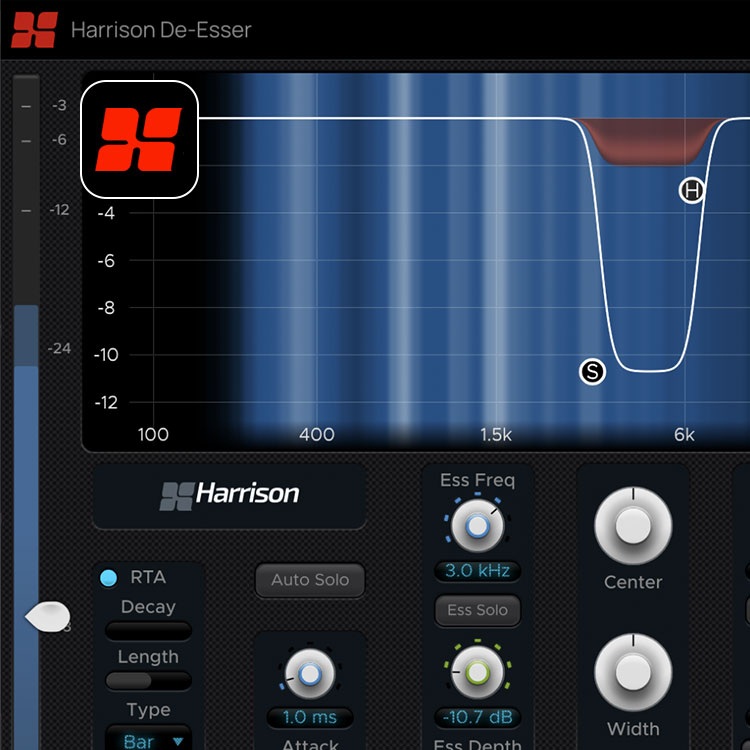Click the large red Harrison logo badge
This screenshot has height=750, width=750.
tap(140, 139)
